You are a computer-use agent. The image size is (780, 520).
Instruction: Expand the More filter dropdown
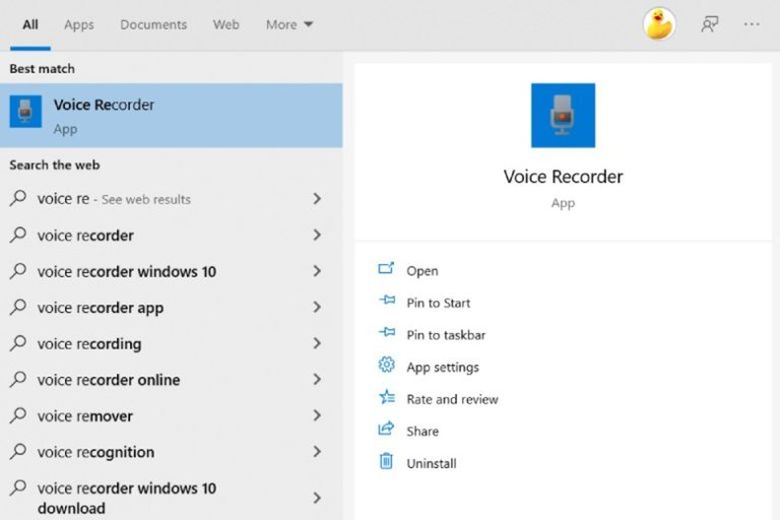coord(290,24)
